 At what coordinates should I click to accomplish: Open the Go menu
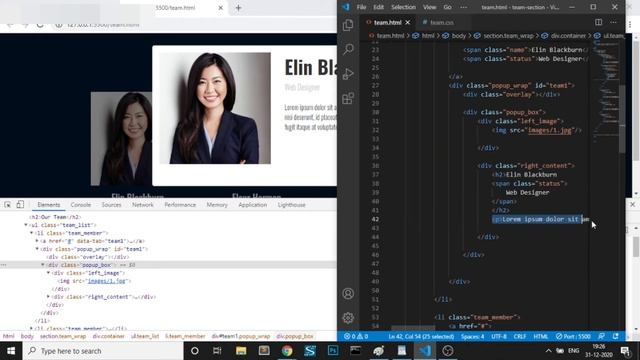click(447, 7)
